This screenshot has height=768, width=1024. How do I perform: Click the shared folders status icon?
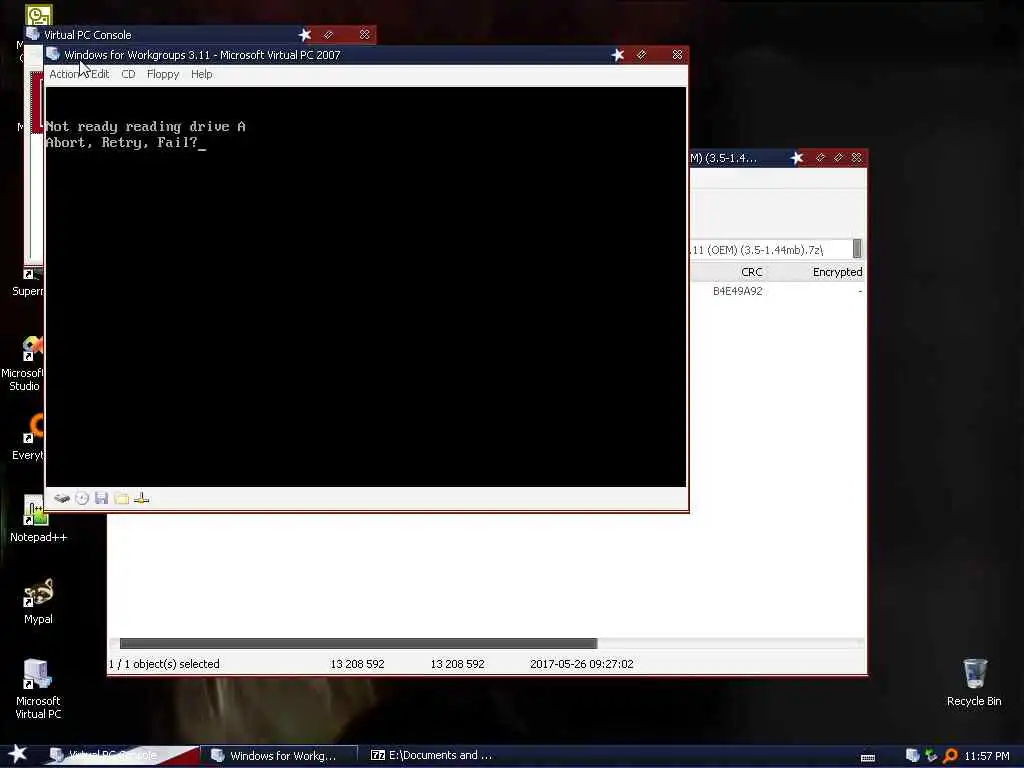pyautogui.click(x=121, y=498)
